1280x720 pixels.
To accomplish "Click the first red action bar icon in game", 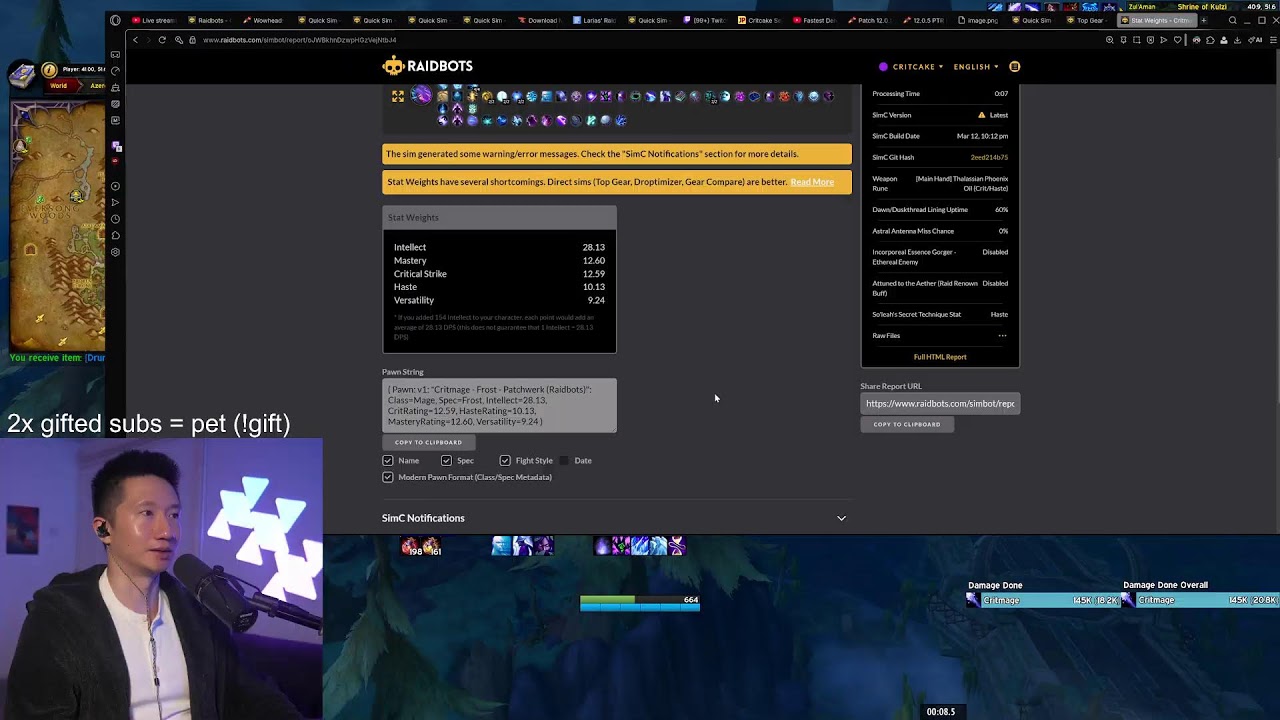I will click(x=408, y=546).
